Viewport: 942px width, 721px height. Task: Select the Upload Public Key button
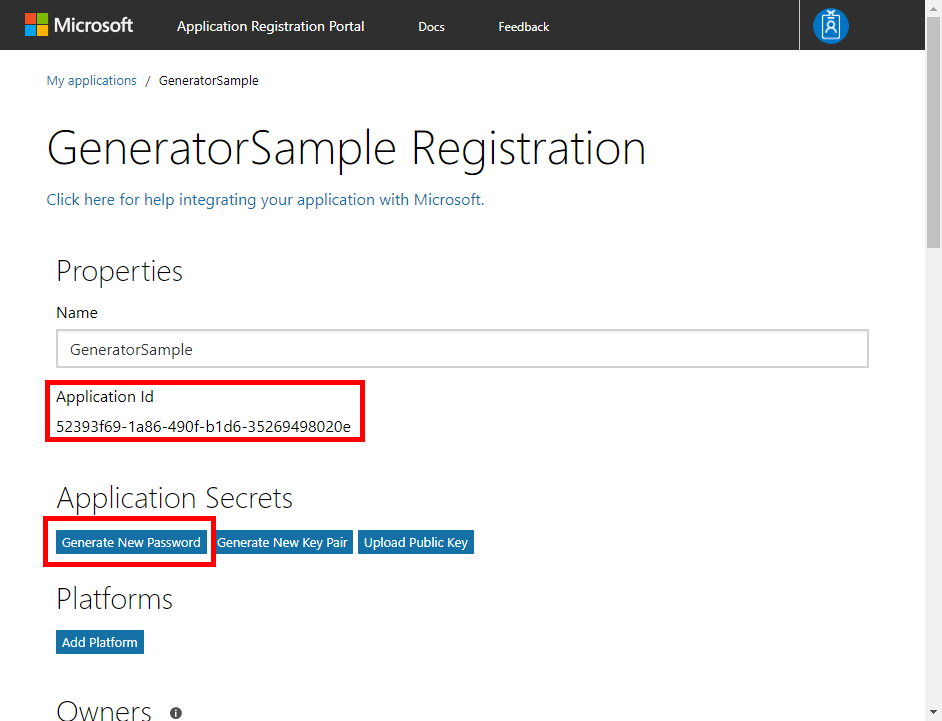[x=416, y=542]
